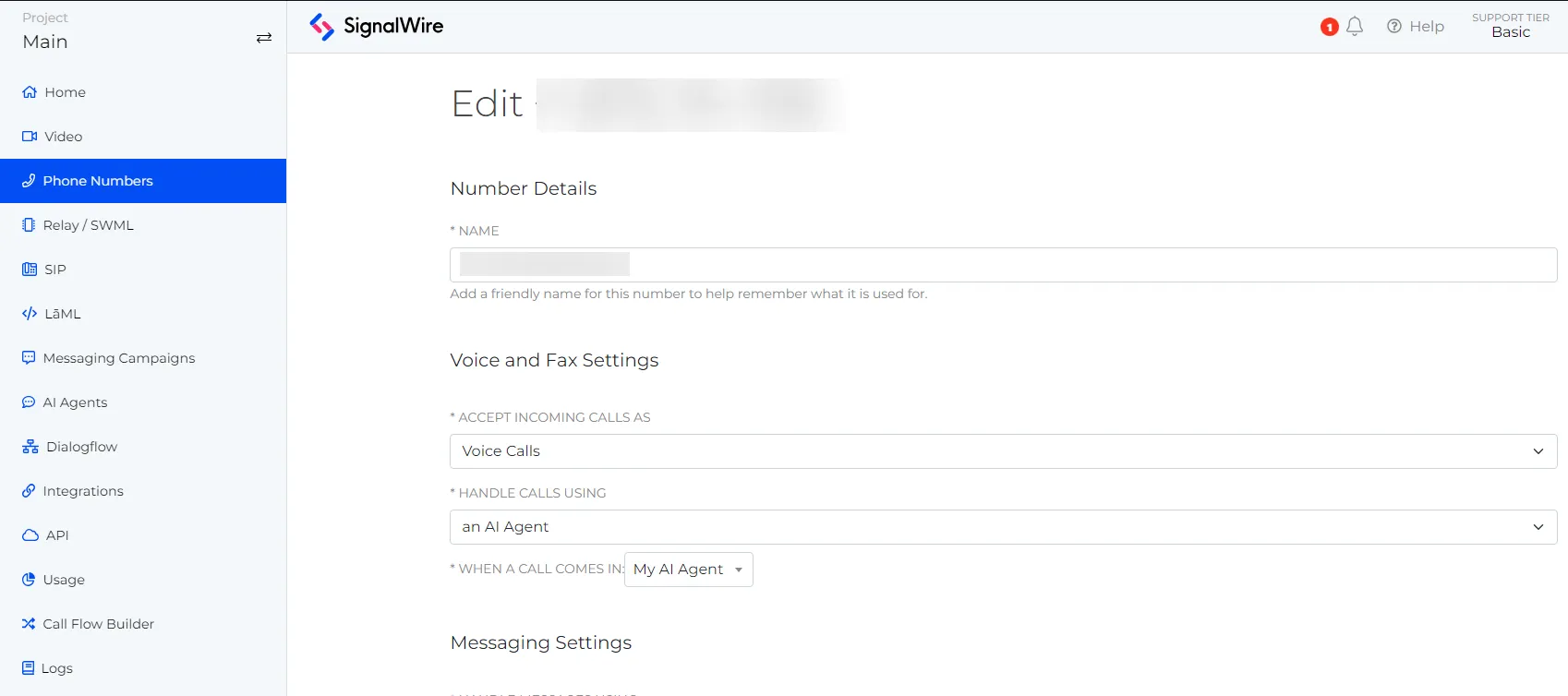Open Relay / SWML menu item

(x=89, y=225)
